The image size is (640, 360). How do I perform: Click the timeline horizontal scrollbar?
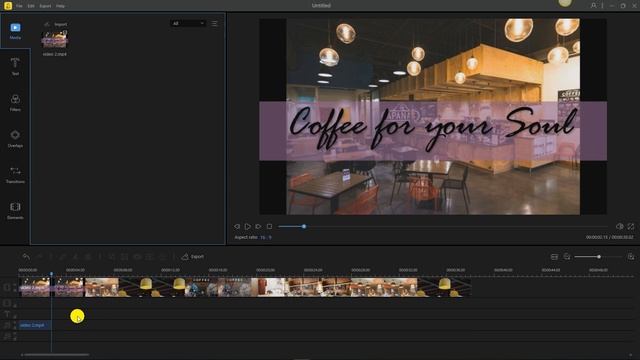click(56, 355)
